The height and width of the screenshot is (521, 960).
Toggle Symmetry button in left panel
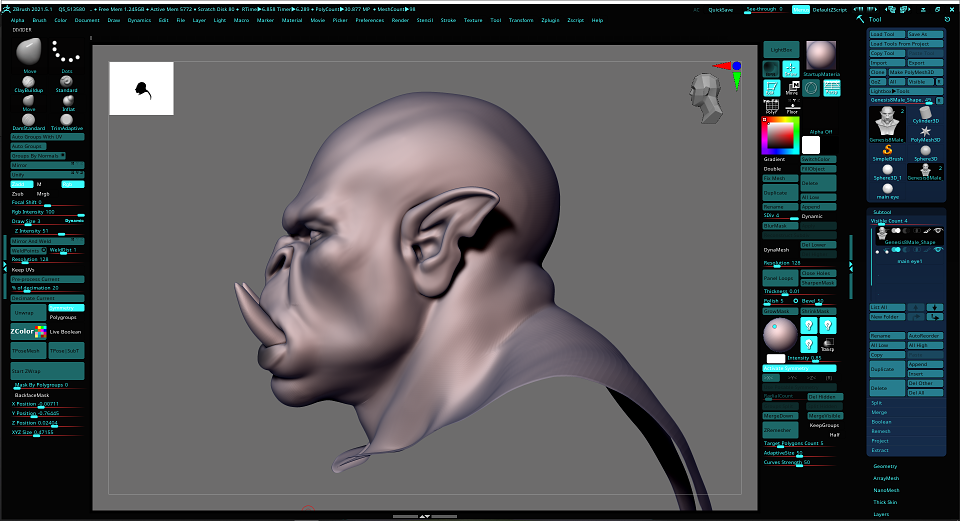click(66, 308)
